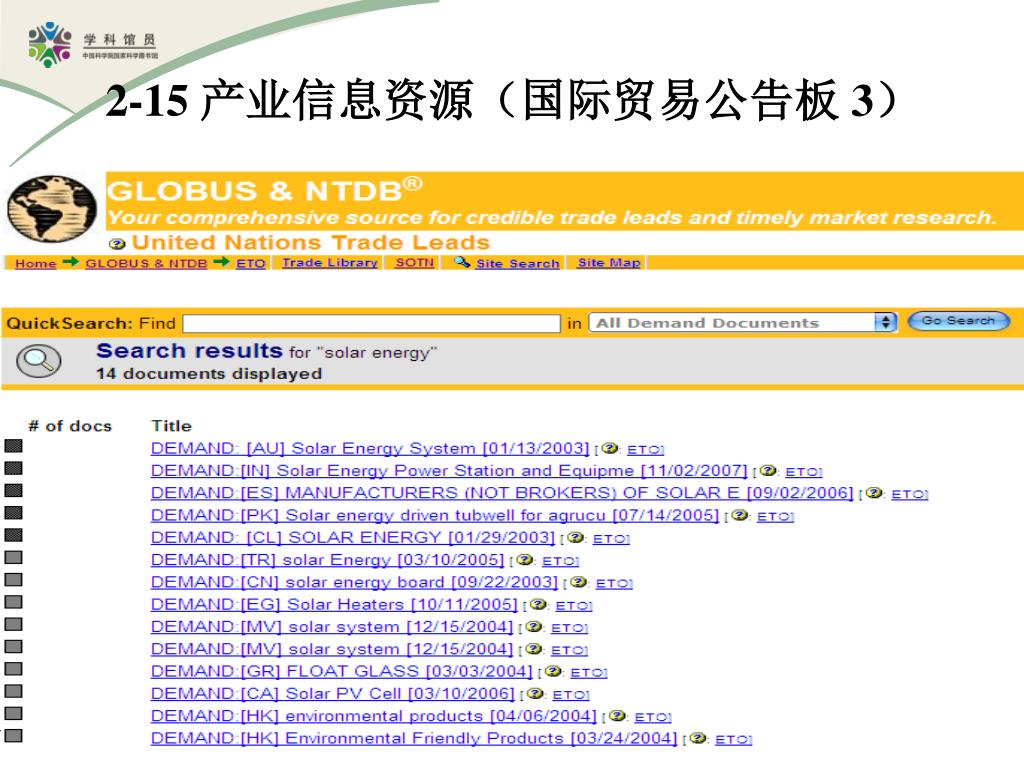Click the '# of docs' column header
The image size is (1024, 768).
[x=70, y=426]
